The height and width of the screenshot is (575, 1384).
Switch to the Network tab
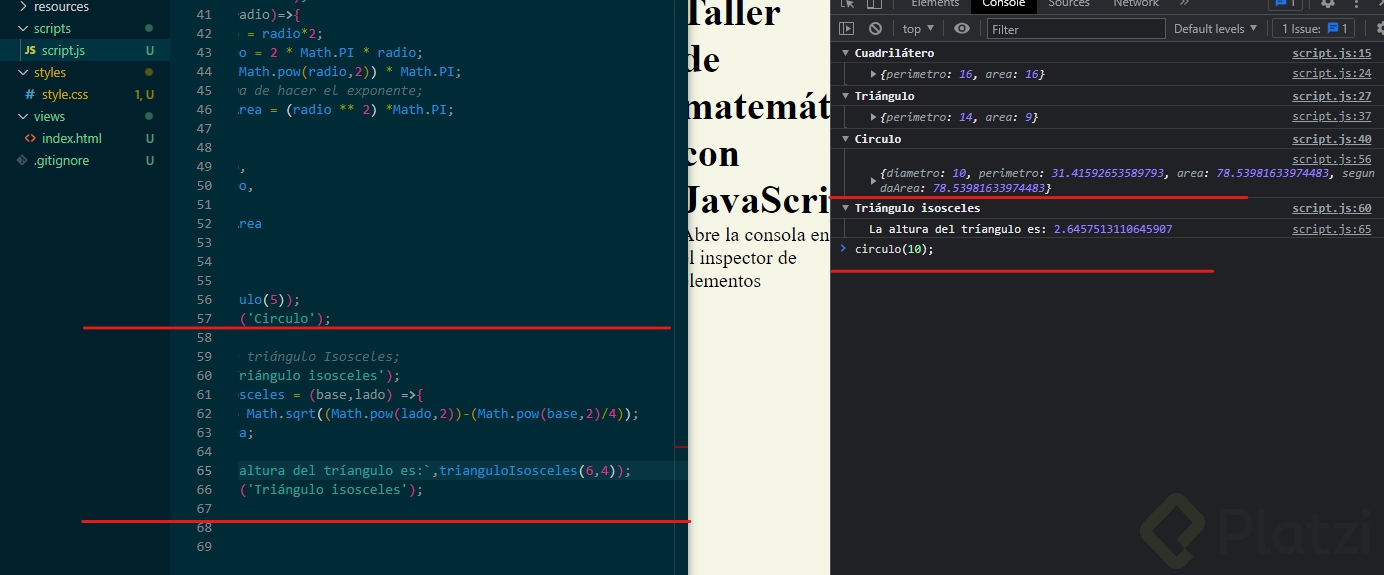(x=1136, y=4)
